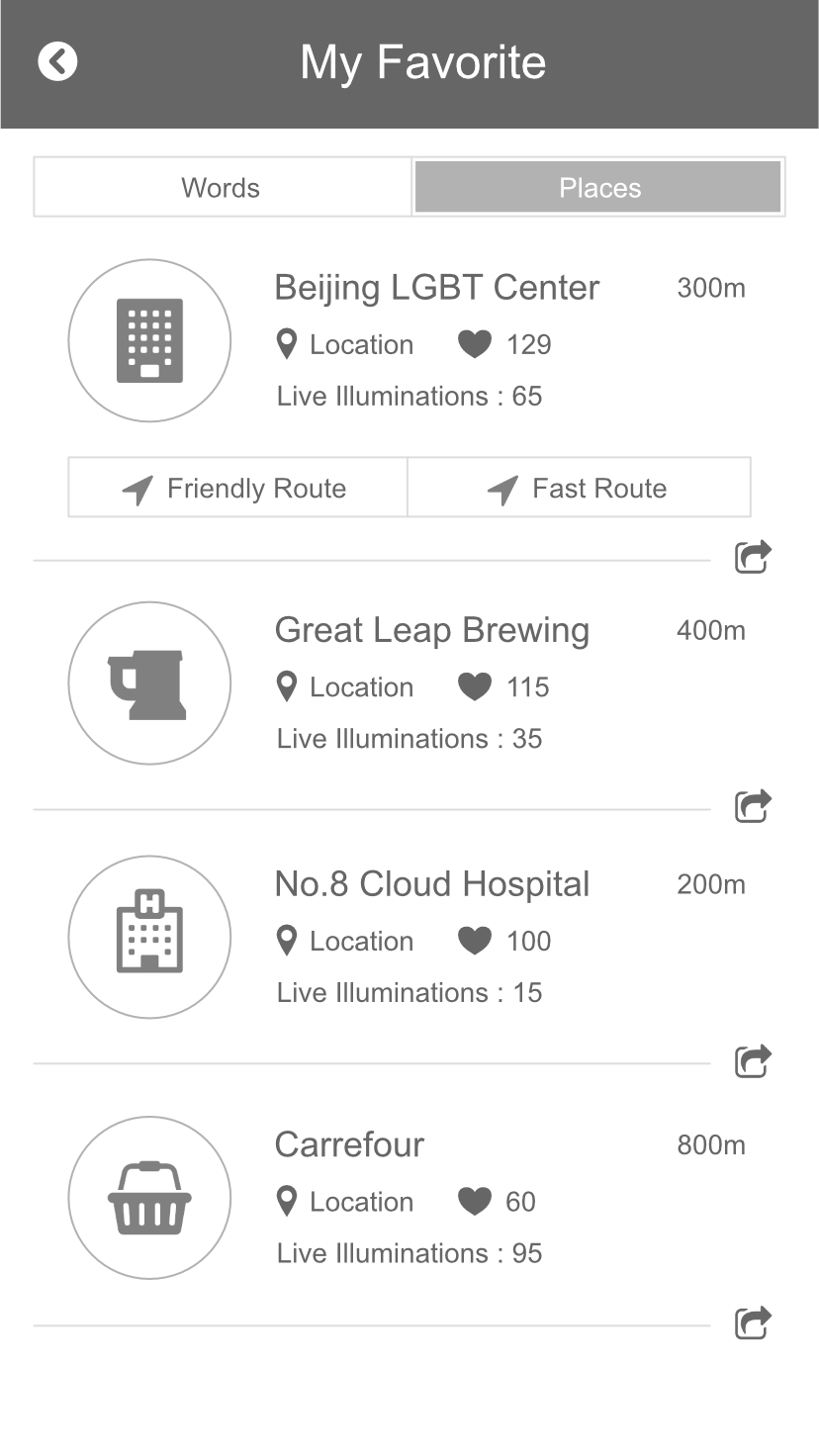
Task: Choose Friendly Route for Beijing LGBT Center
Action: point(237,488)
